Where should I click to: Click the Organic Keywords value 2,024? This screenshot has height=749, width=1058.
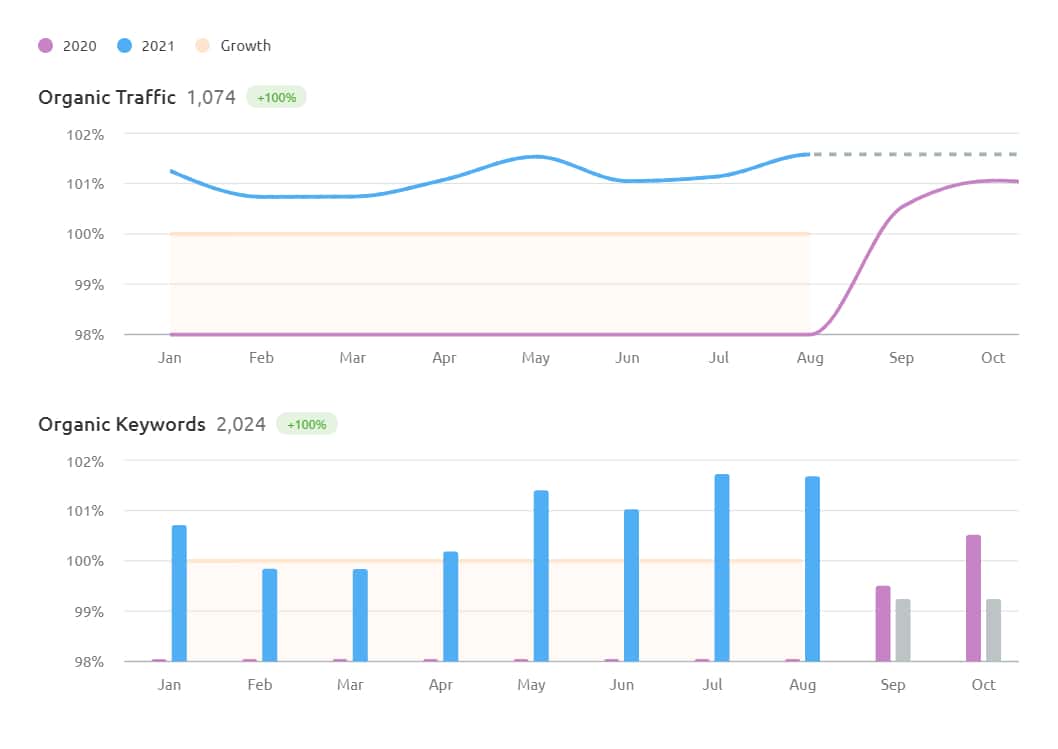[241, 424]
